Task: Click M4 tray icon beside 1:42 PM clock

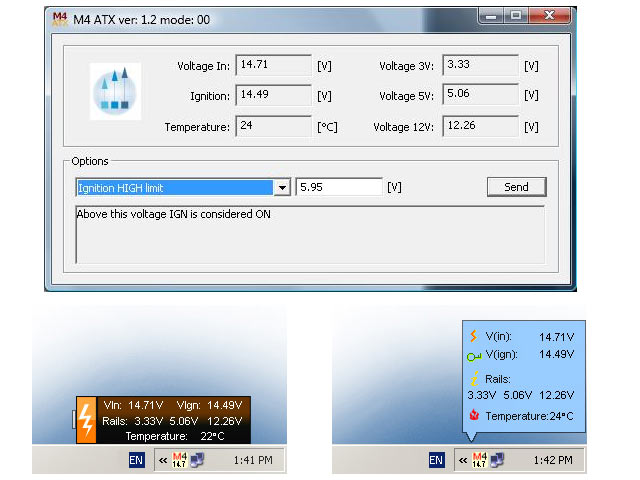Action: pyautogui.click(x=480, y=460)
